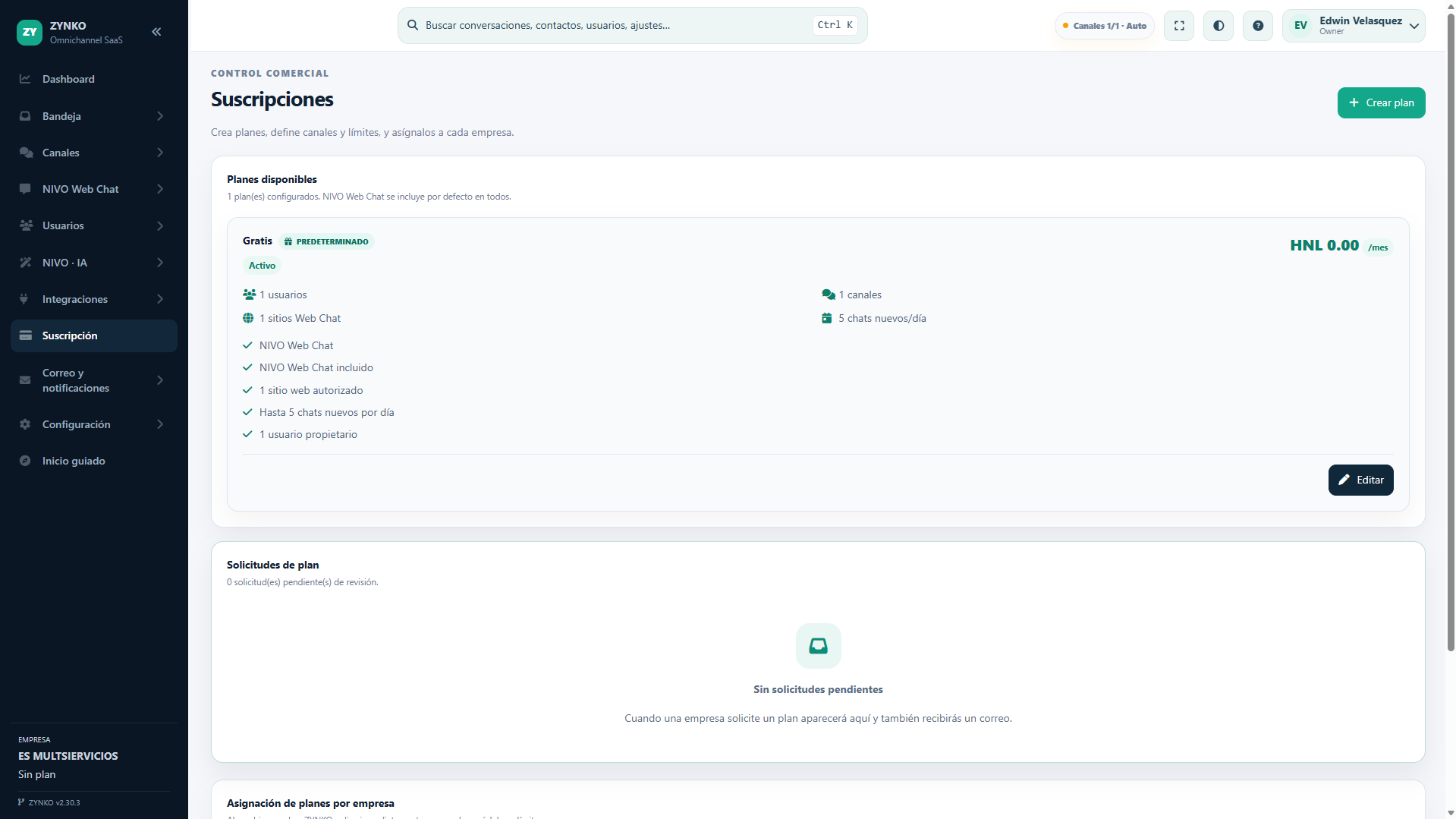Select Suscripción menu item label
The height and width of the screenshot is (819, 1456).
pyautogui.click(x=70, y=335)
